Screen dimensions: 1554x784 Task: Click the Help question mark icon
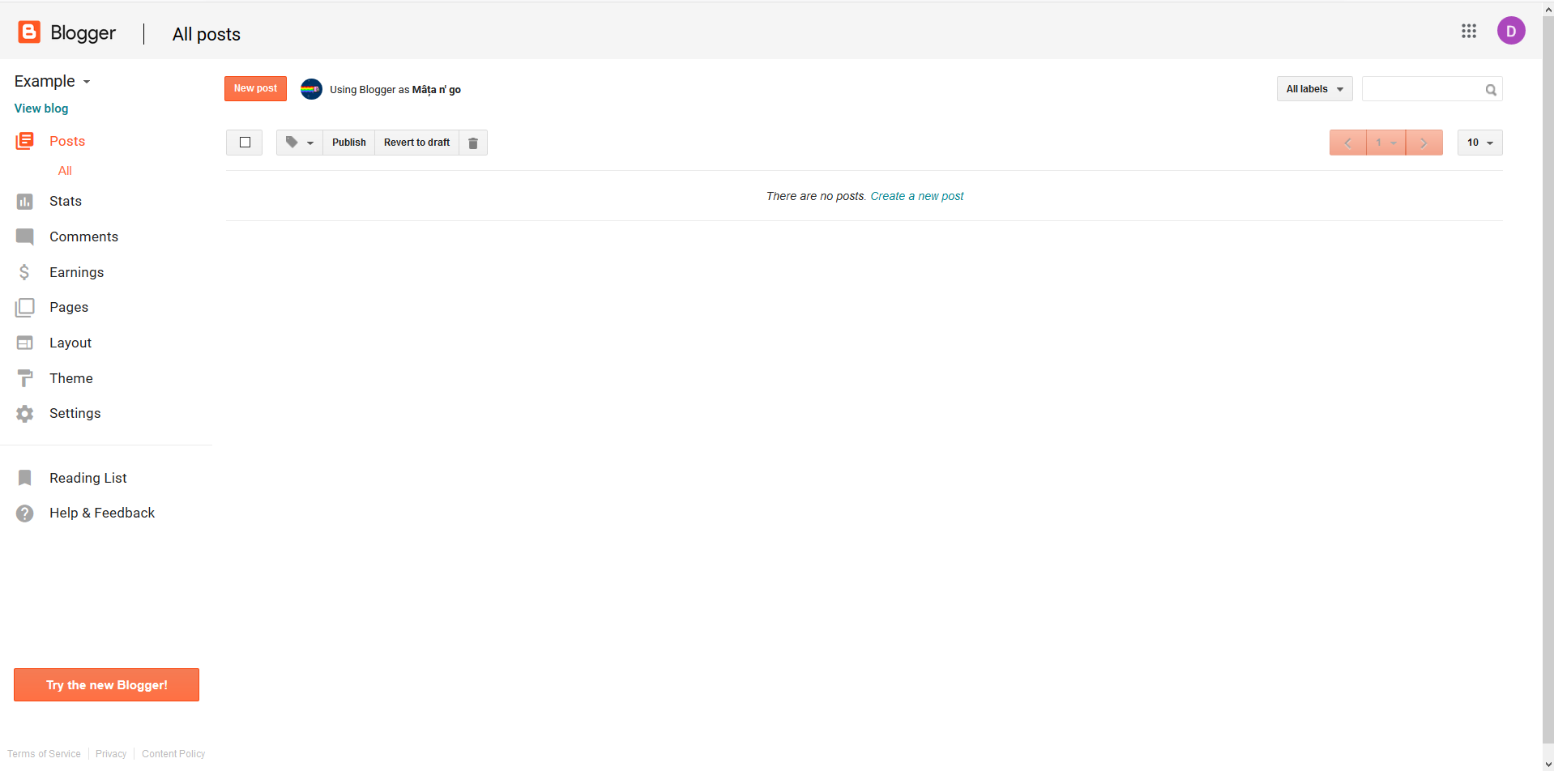tap(24, 513)
